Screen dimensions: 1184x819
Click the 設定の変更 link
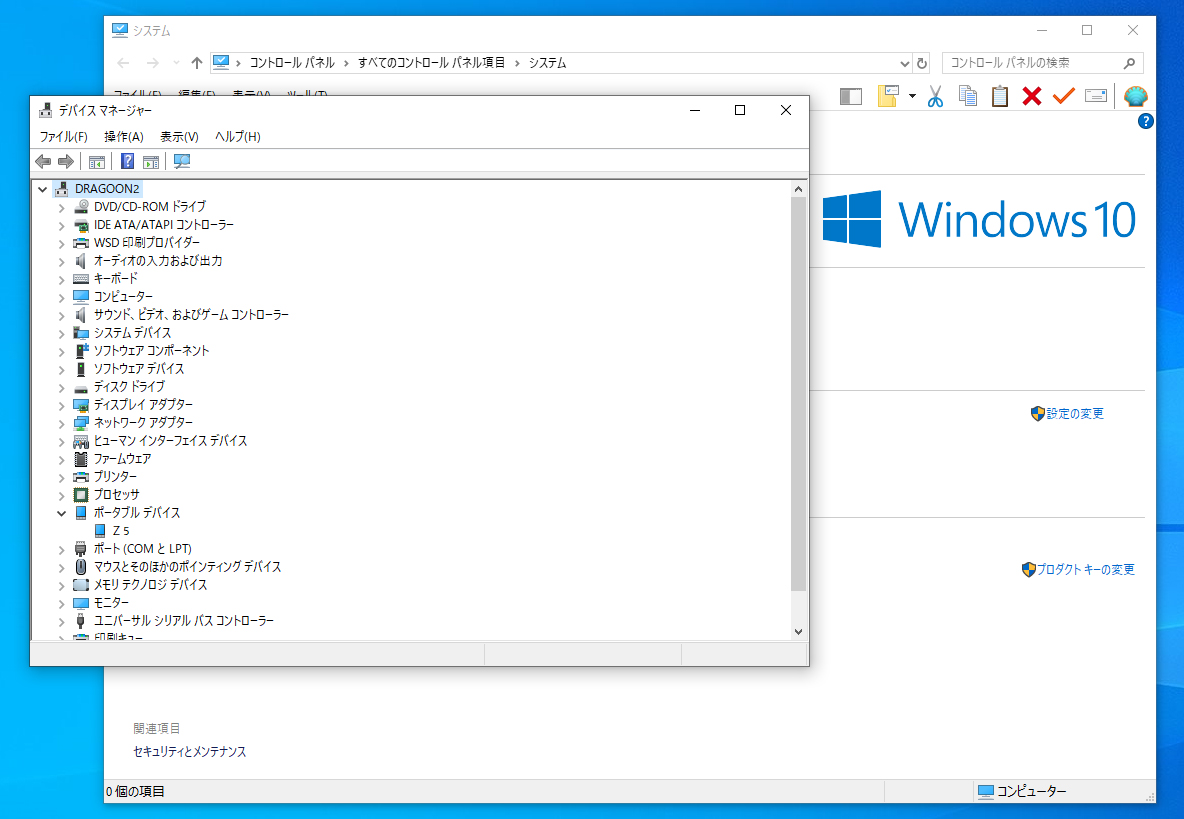[x=1074, y=414]
